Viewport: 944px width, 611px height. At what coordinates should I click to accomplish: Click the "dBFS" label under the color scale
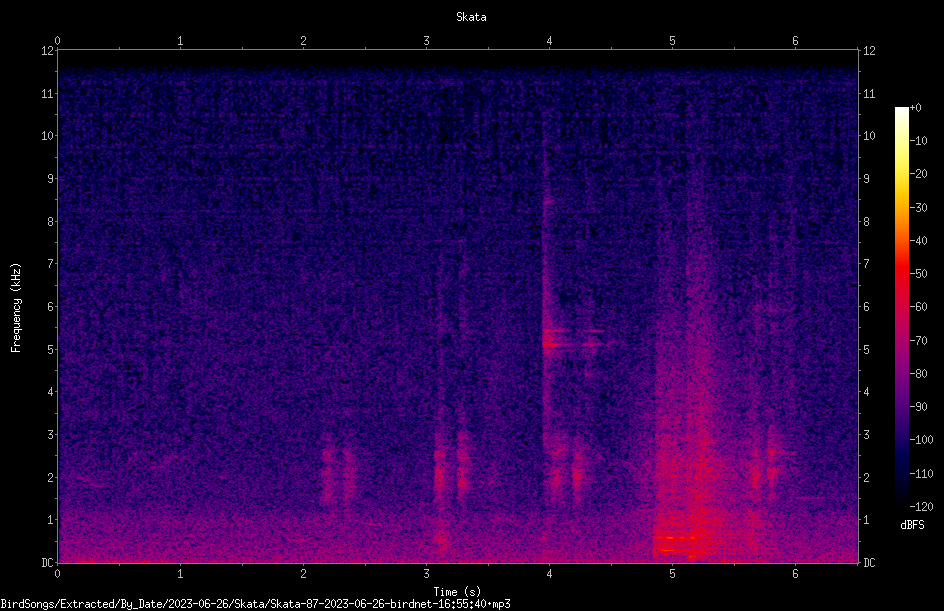[912, 525]
